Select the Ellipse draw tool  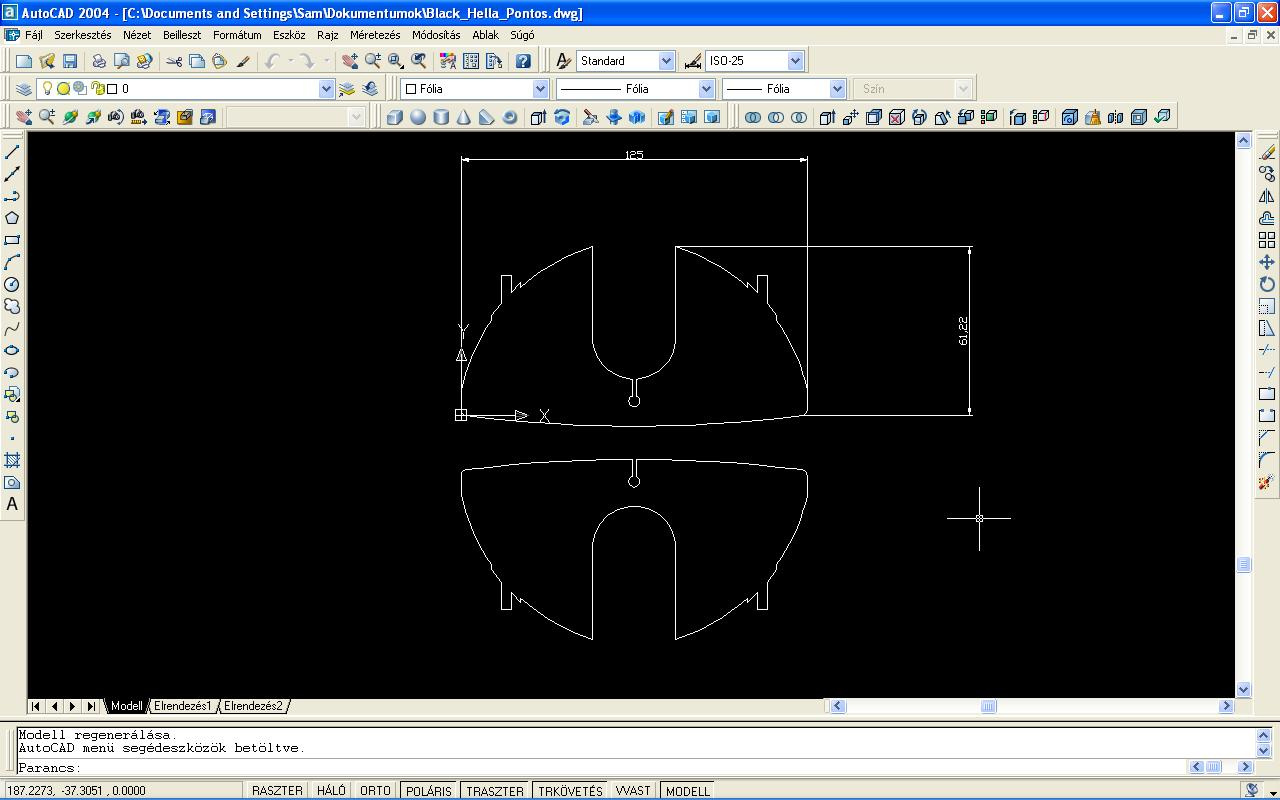click(12, 350)
